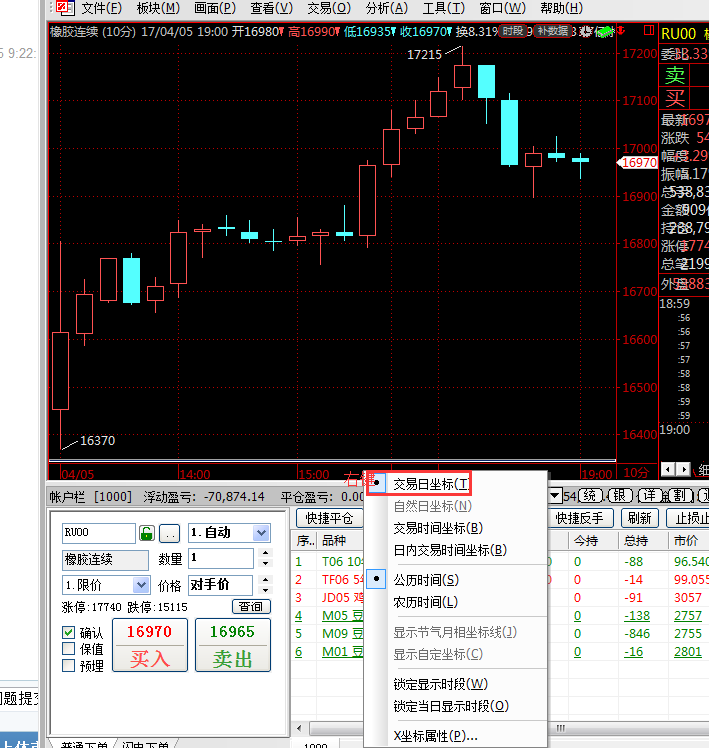Click the 买入 16970 buy button
This screenshot has width=709, height=748.
[x=150, y=645]
